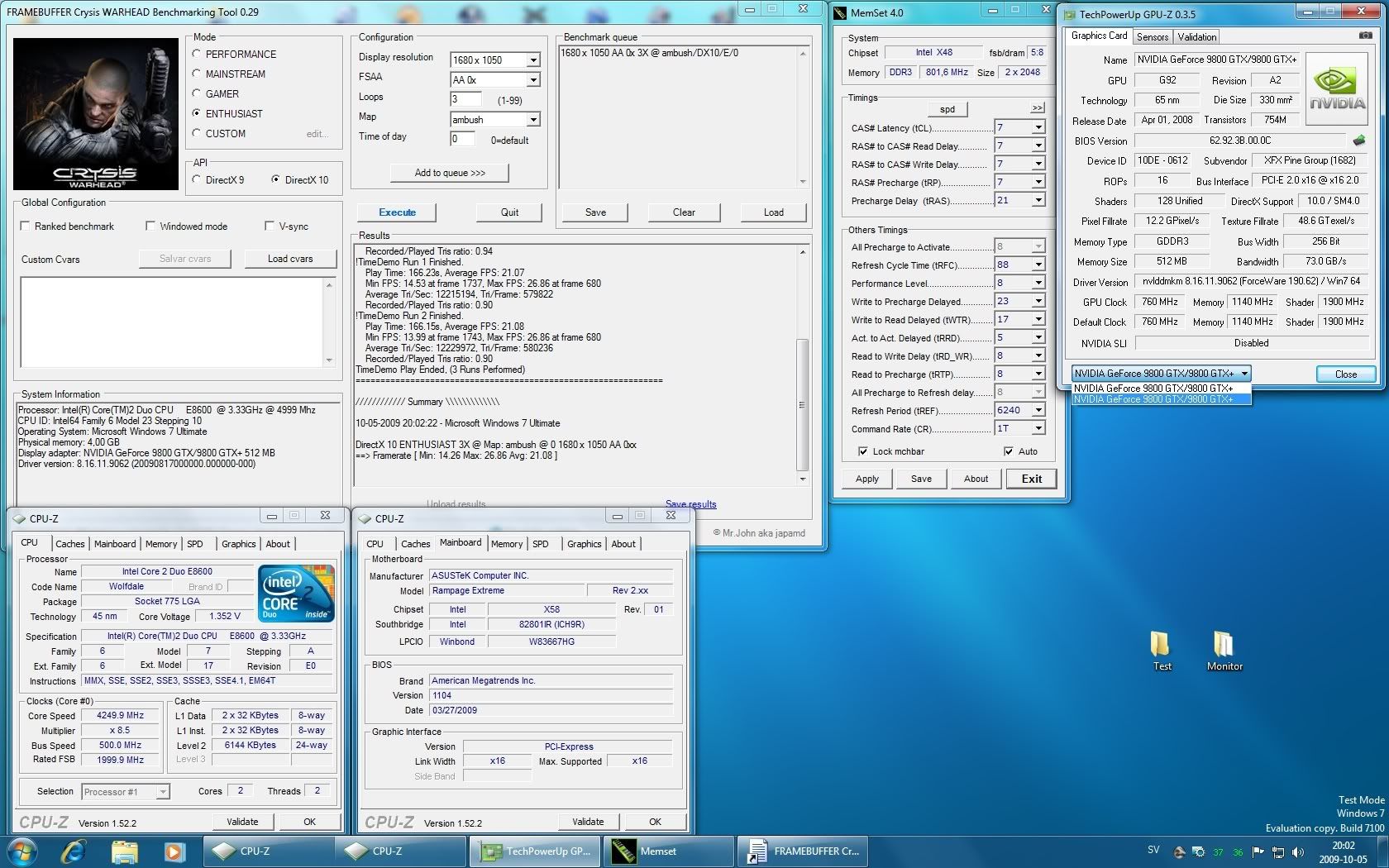This screenshot has height=868, width=1389.
Task: Click the Results panel vertical scrollbar
Action: coord(802,364)
